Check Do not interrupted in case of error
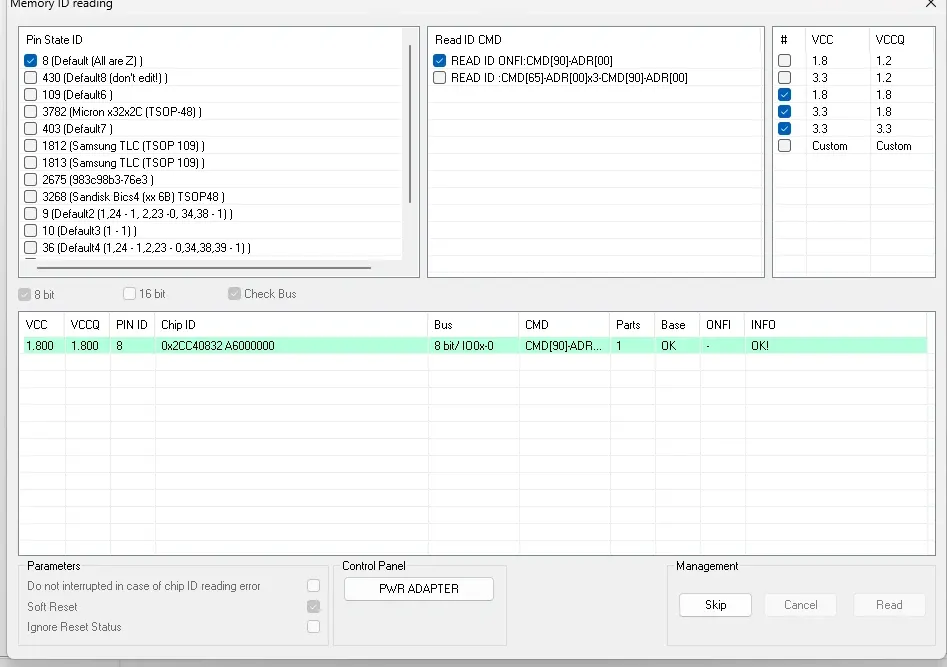 pyautogui.click(x=313, y=585)
